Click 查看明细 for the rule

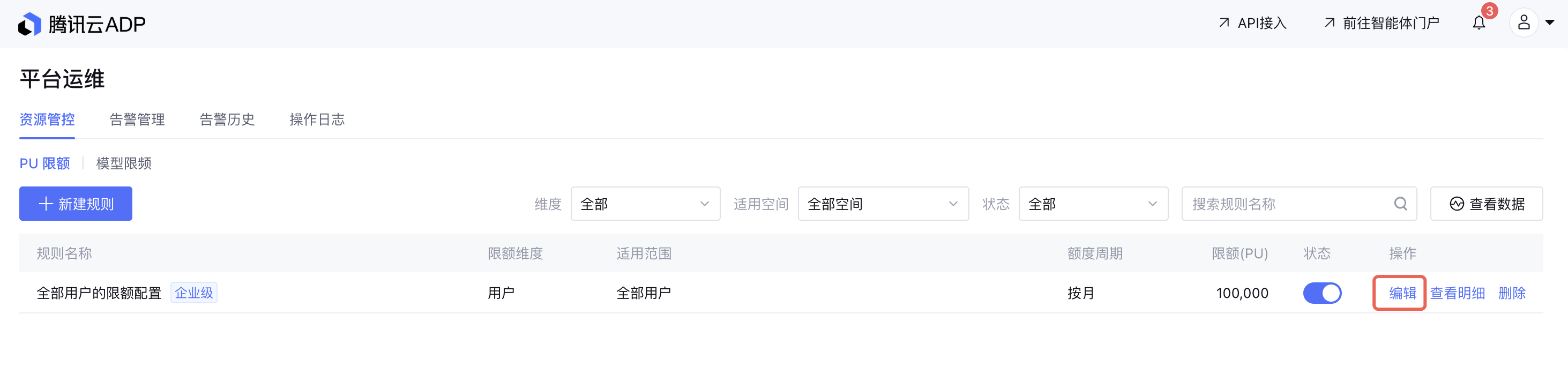pyautogui.click(x=1457, y=294)
